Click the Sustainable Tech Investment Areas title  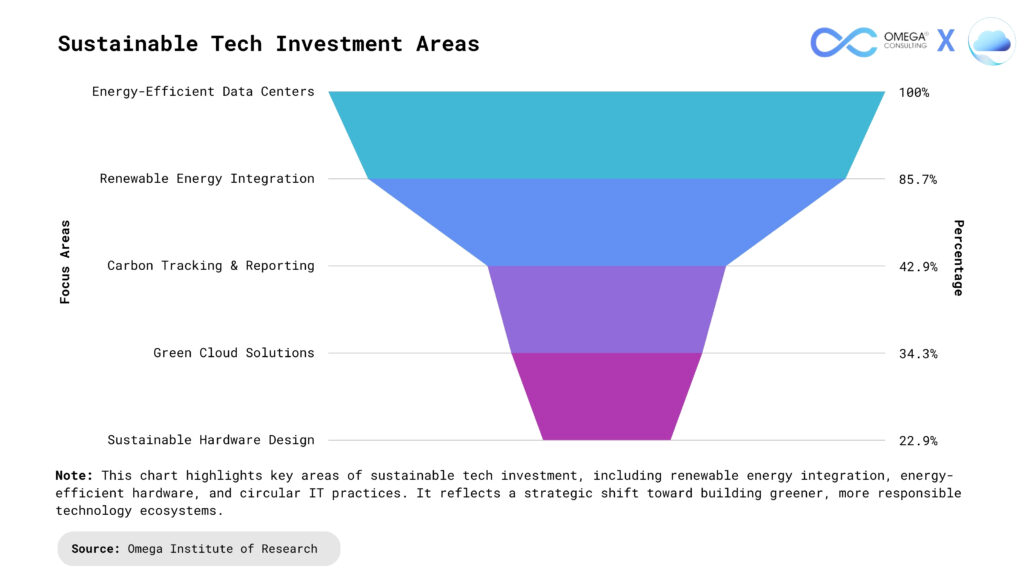click(268, 44)
